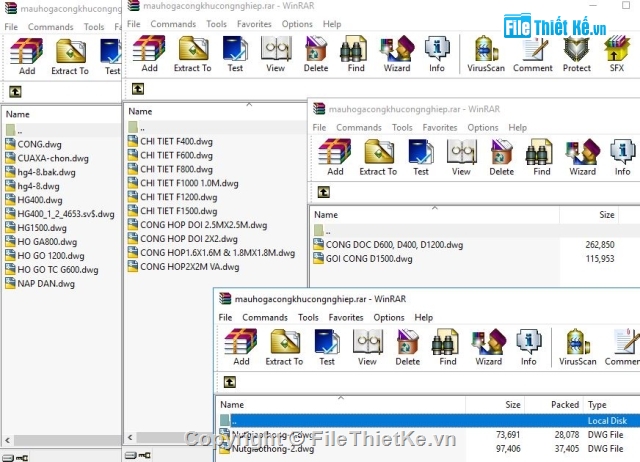Open Tools menu in the front bottom window

point(308,317)
